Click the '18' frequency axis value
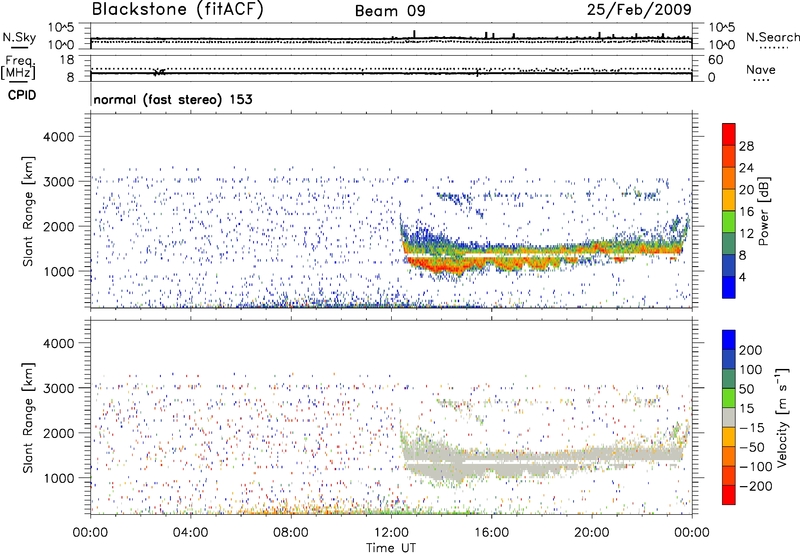Viewport: 800px width, 554px height. (67, 60)
